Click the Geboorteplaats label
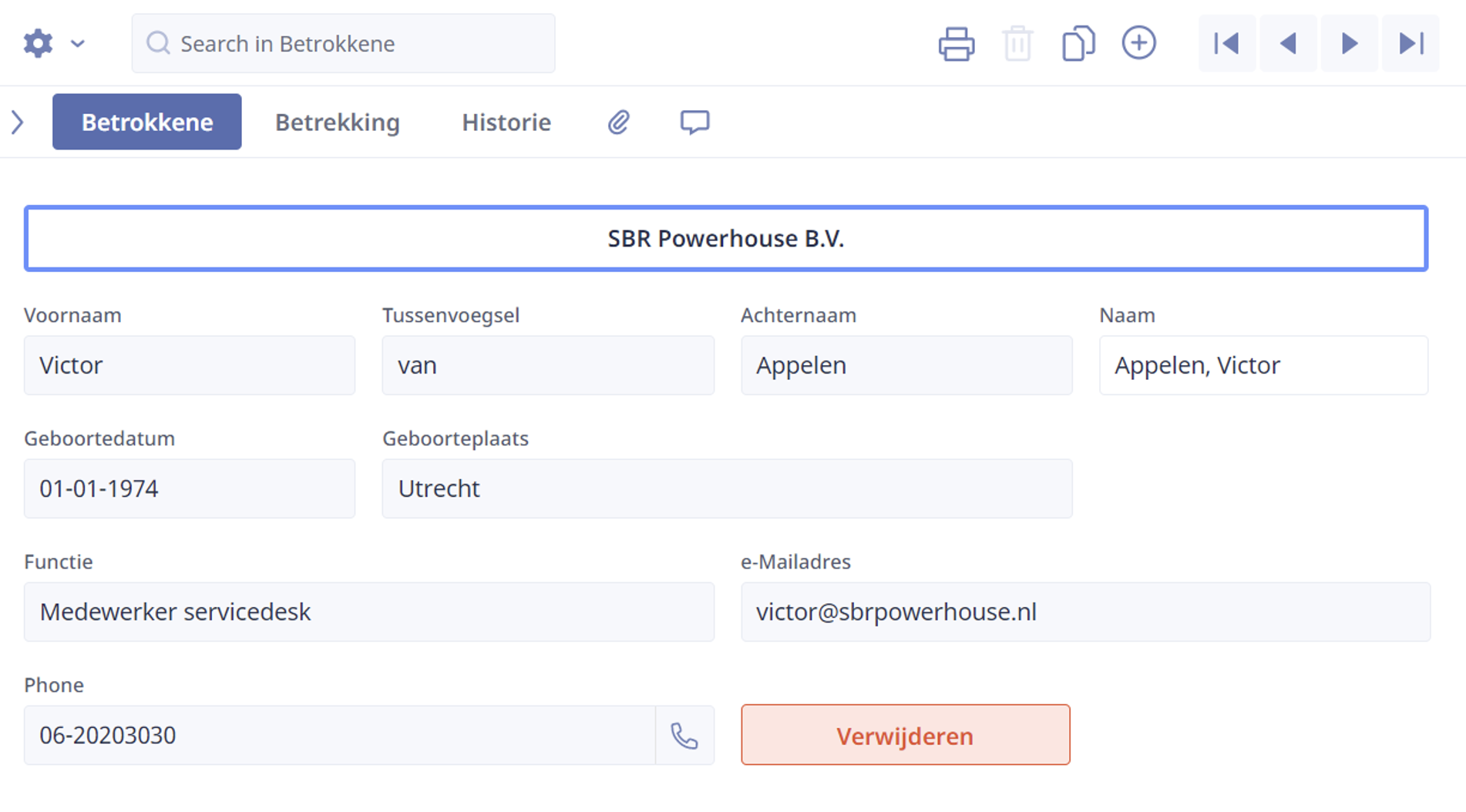Image resolution: width=1466 pixels, height=812 pixels. click(x=456, y=438)
